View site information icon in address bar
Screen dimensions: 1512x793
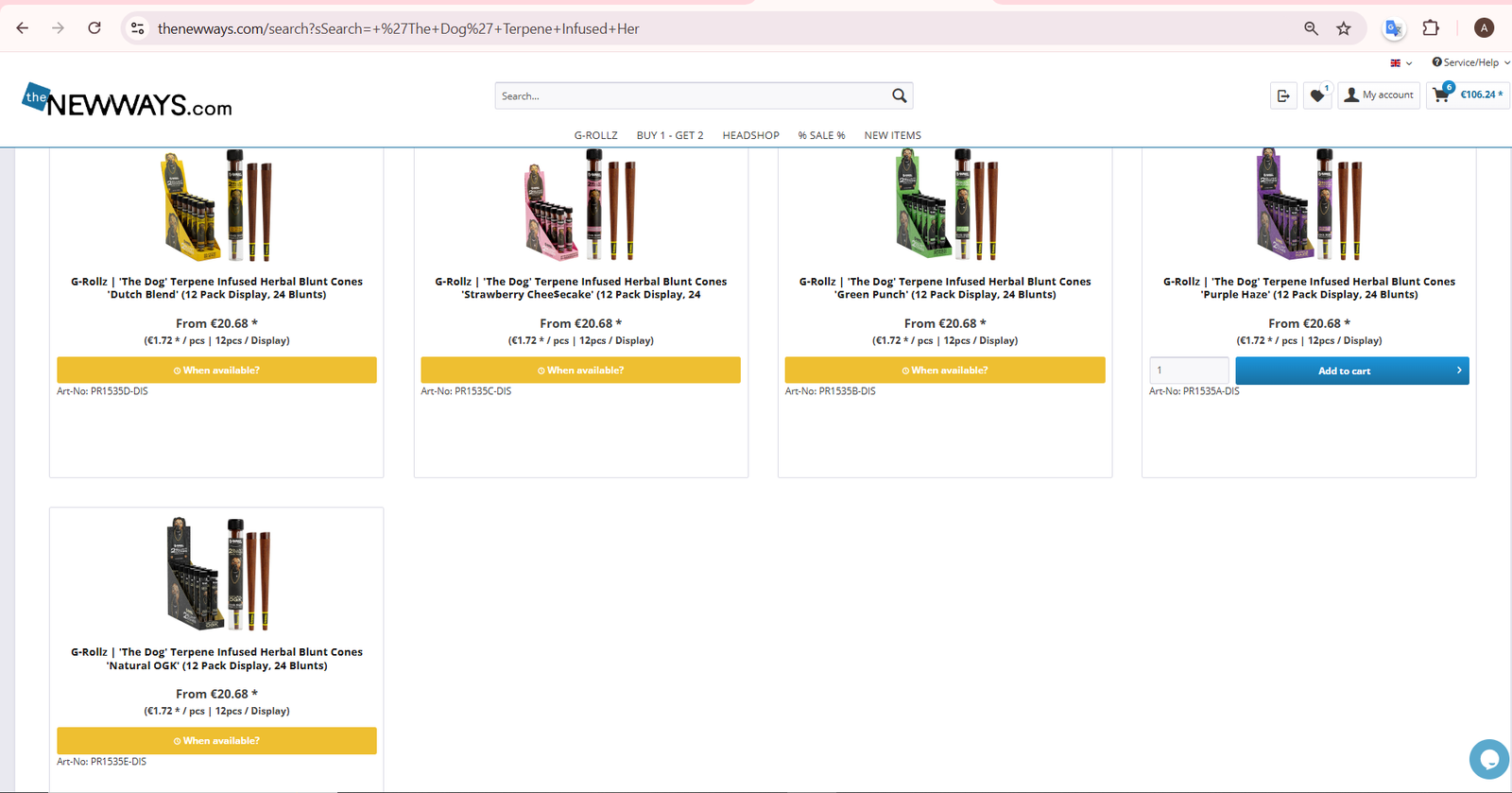138,28
